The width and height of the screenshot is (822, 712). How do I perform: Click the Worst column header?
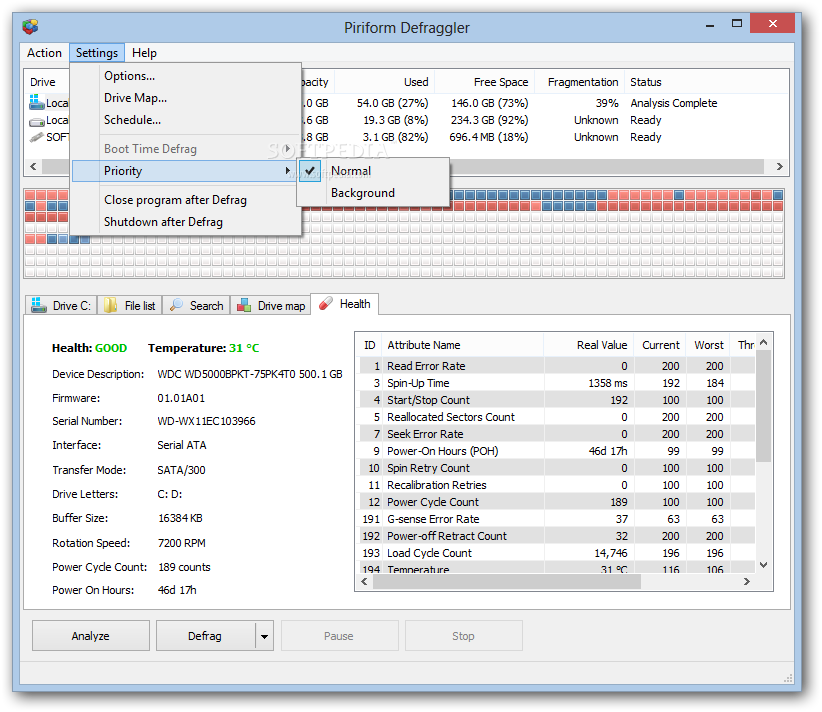(x=706, y=345)
